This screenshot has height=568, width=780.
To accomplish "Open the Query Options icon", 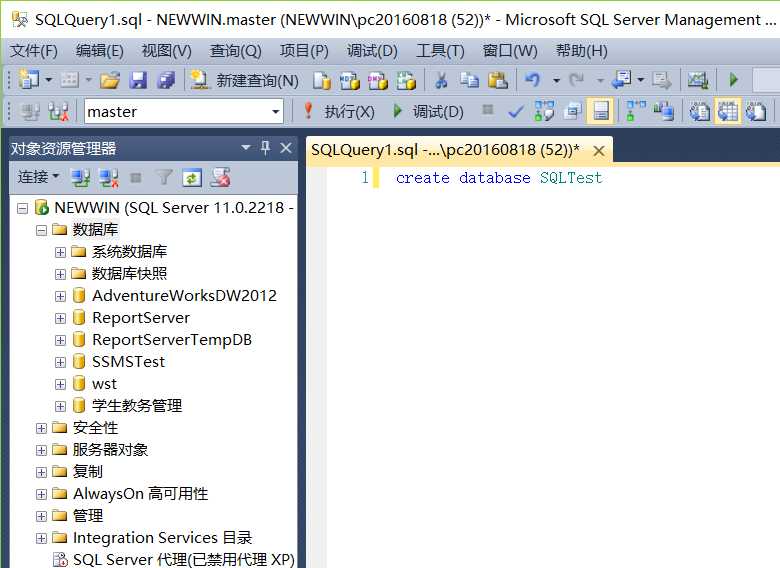I will tap(572, 111).
